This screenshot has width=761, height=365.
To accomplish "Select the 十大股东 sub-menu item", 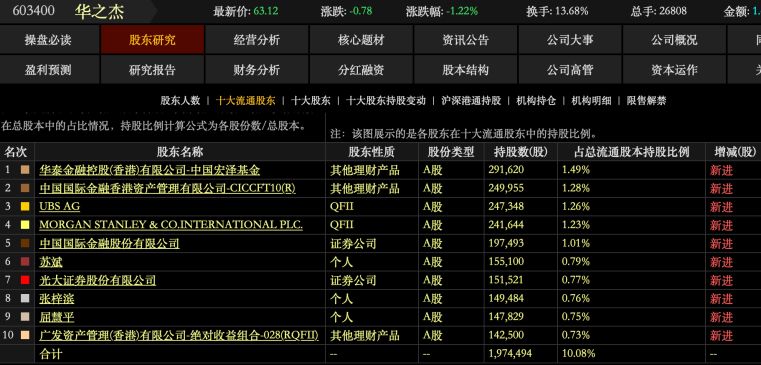I will 311,101.
